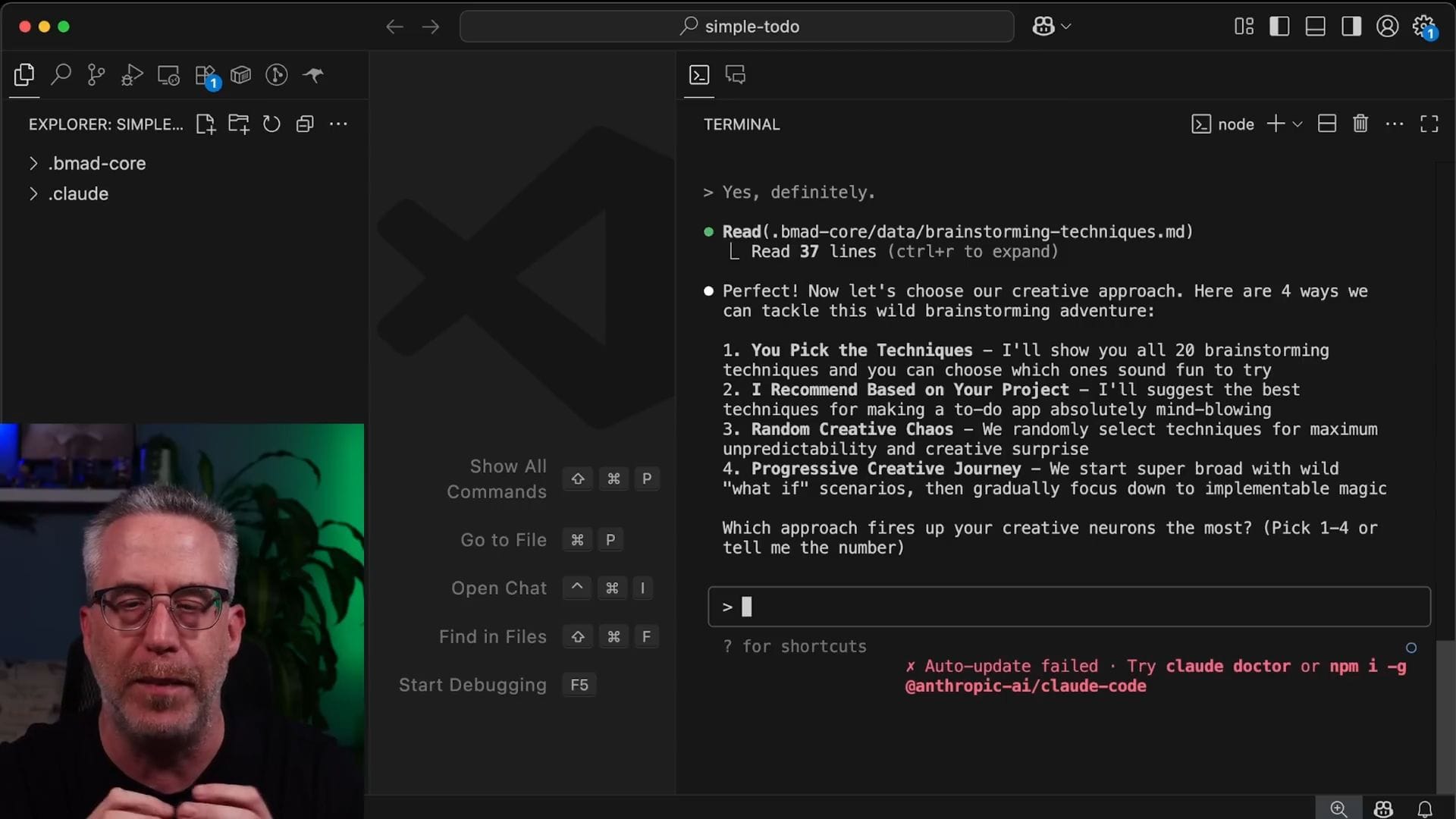The width and height of the screenshot is (1456, 819).
Task: Expand the .bmad-core folder
Action: coord(97,163)
